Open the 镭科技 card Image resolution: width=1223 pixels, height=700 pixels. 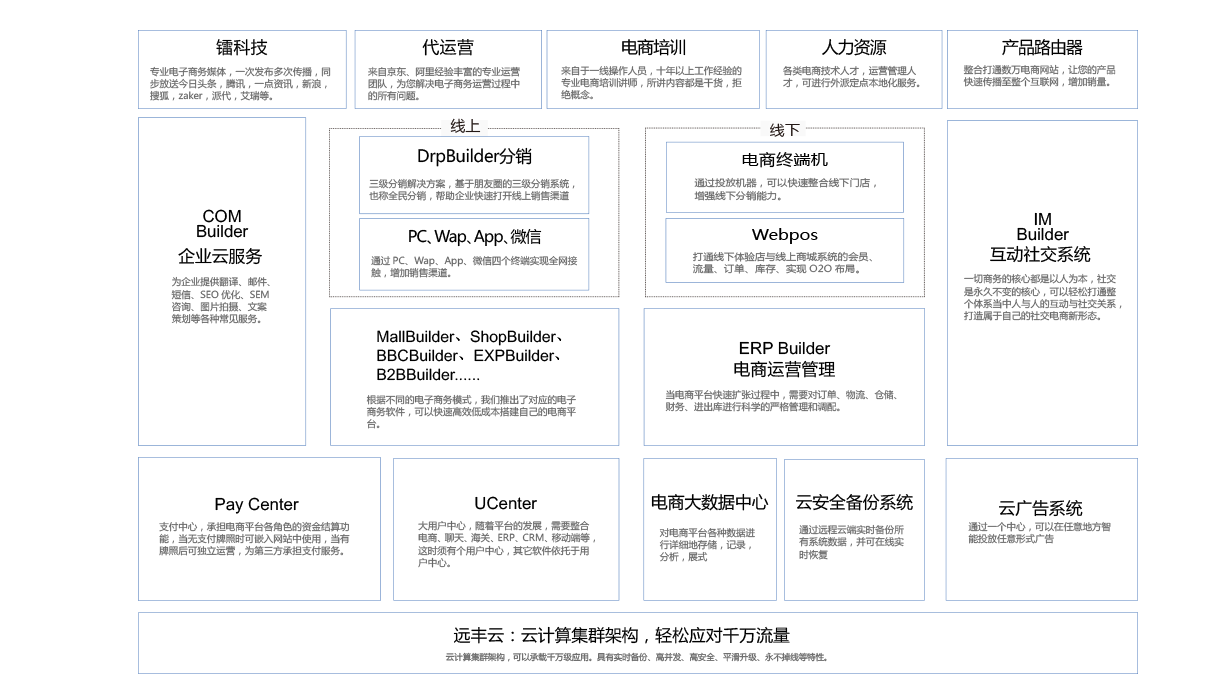241,69
